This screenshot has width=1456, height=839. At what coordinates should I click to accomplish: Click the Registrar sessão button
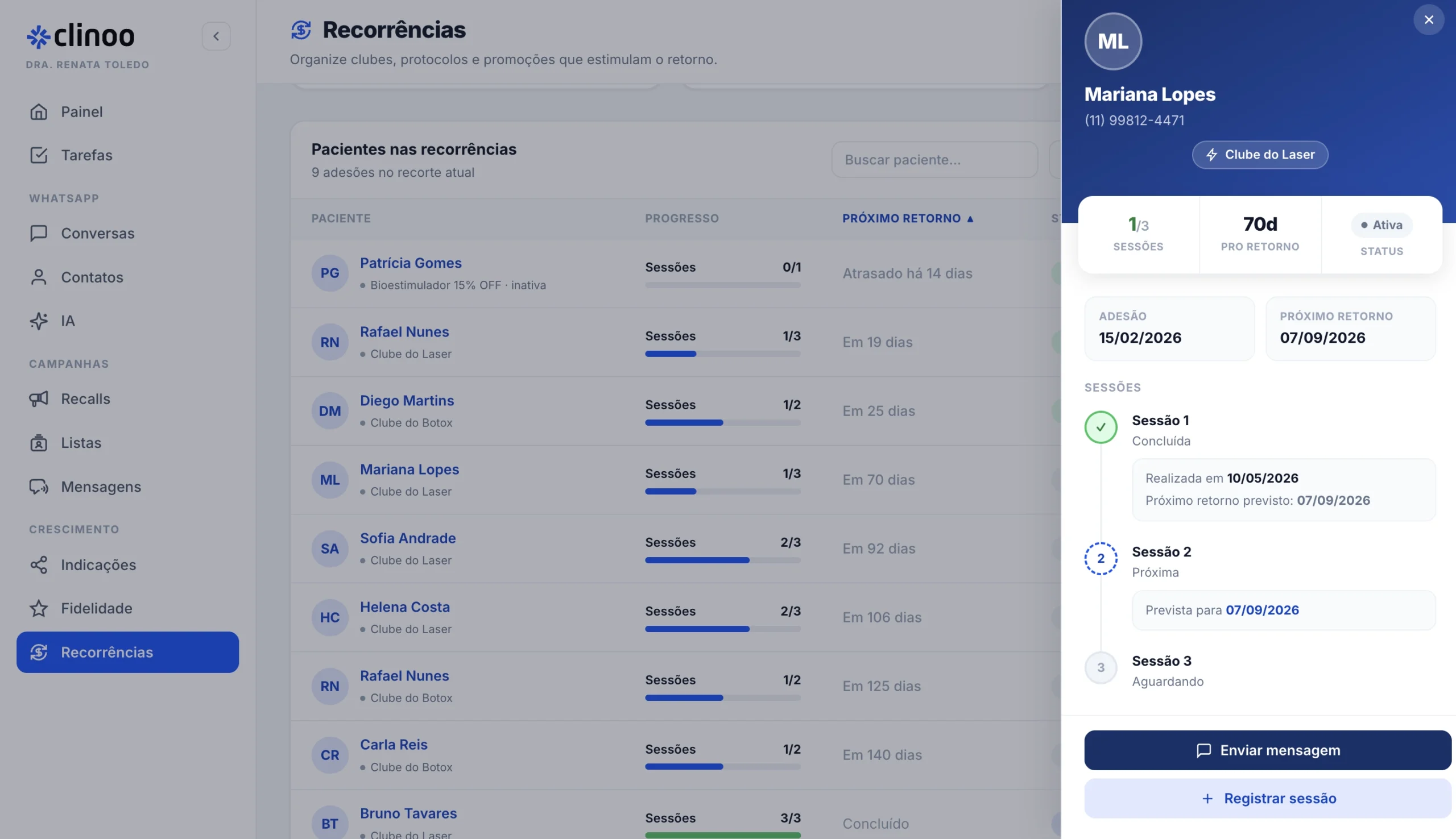click(1267, 799)
